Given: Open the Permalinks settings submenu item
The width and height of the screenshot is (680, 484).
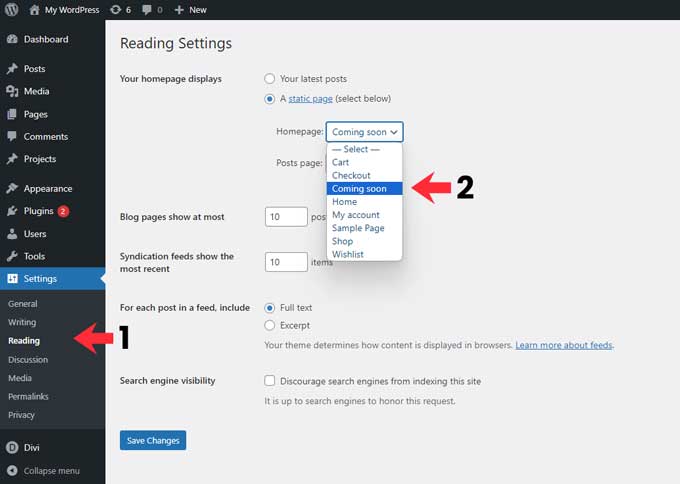Looking at the screenshot, I should (28, 397).
